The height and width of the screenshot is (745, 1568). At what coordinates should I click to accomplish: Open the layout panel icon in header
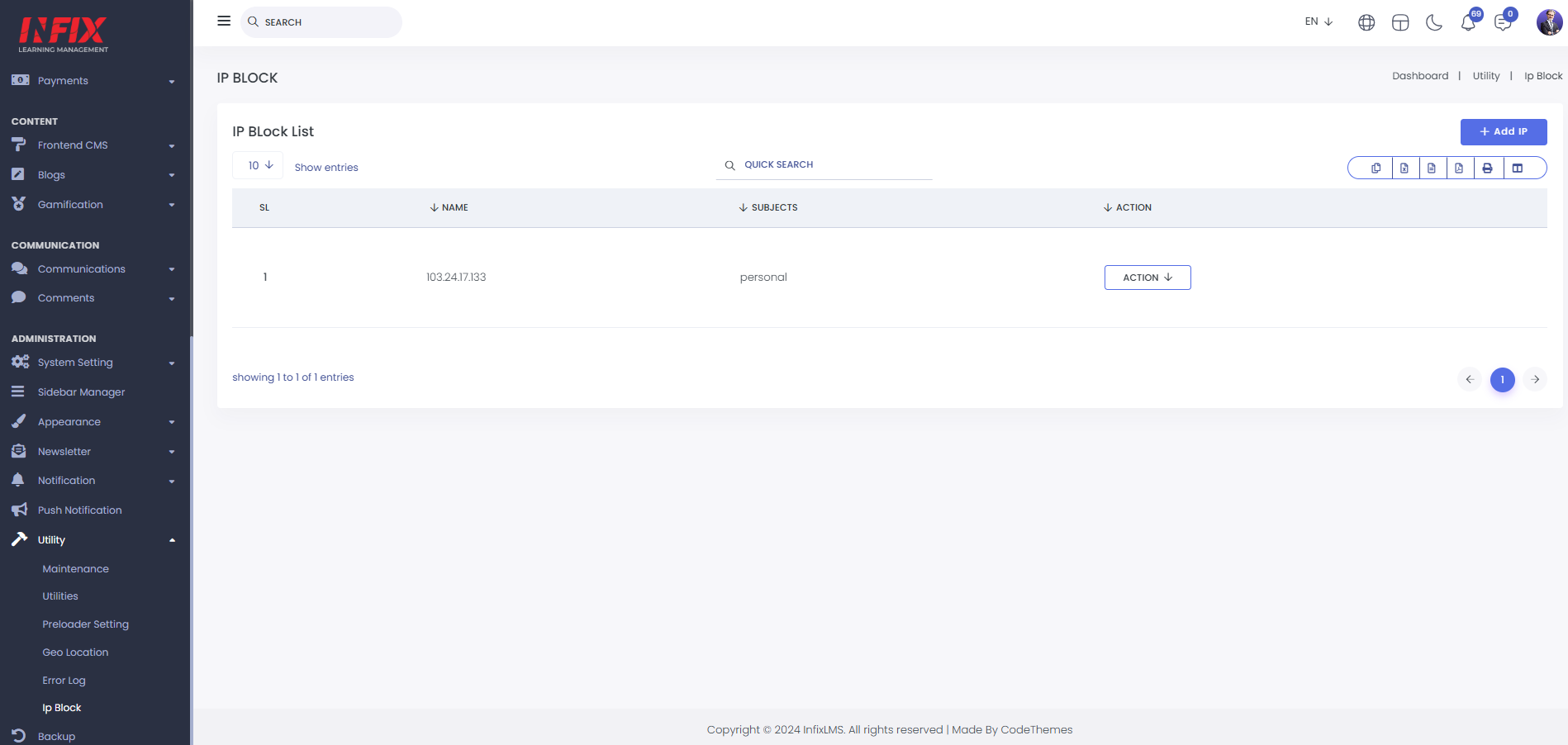tap(1400, 22)
